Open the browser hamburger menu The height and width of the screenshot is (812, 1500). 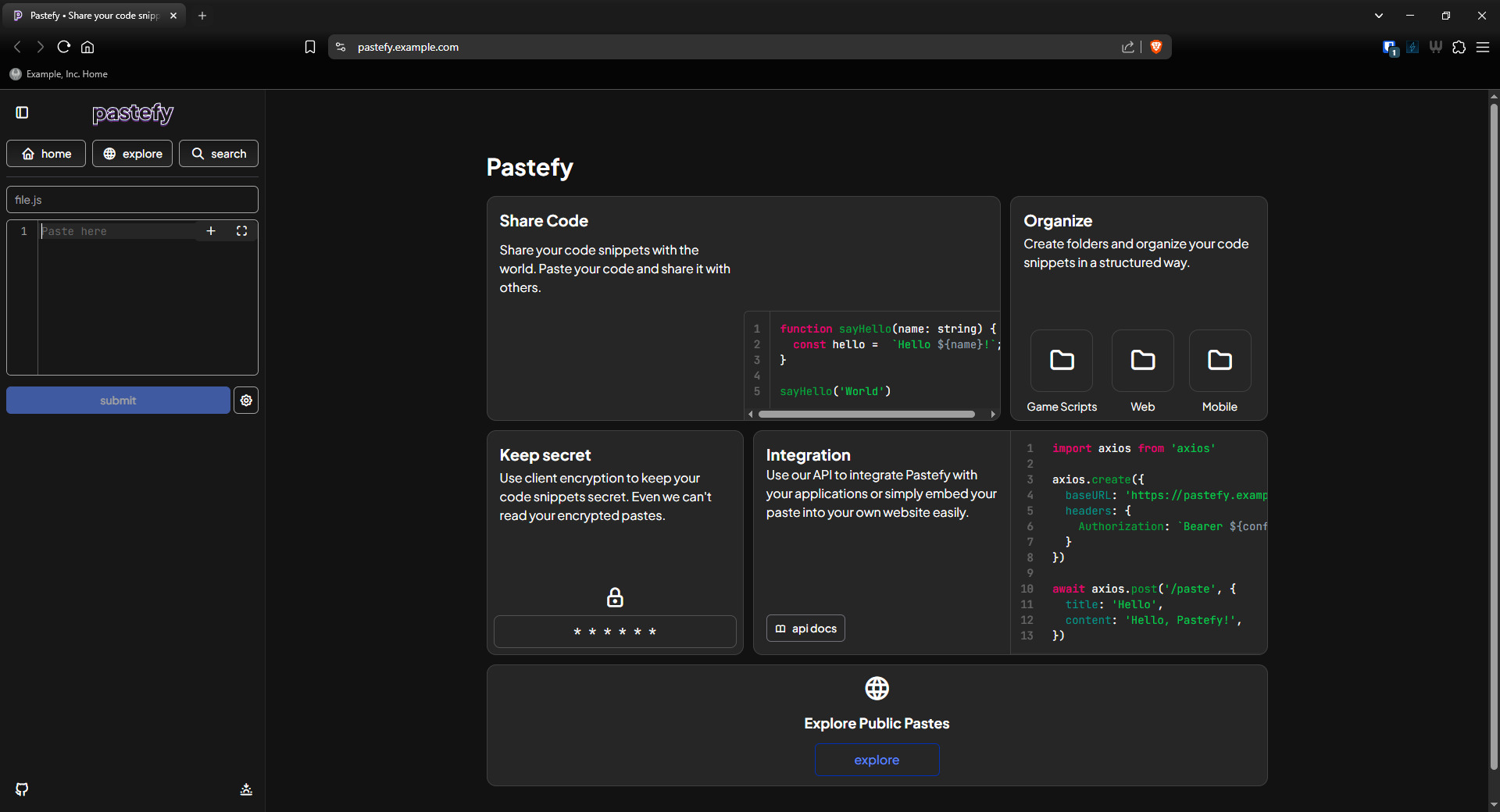click(1483, 47)
